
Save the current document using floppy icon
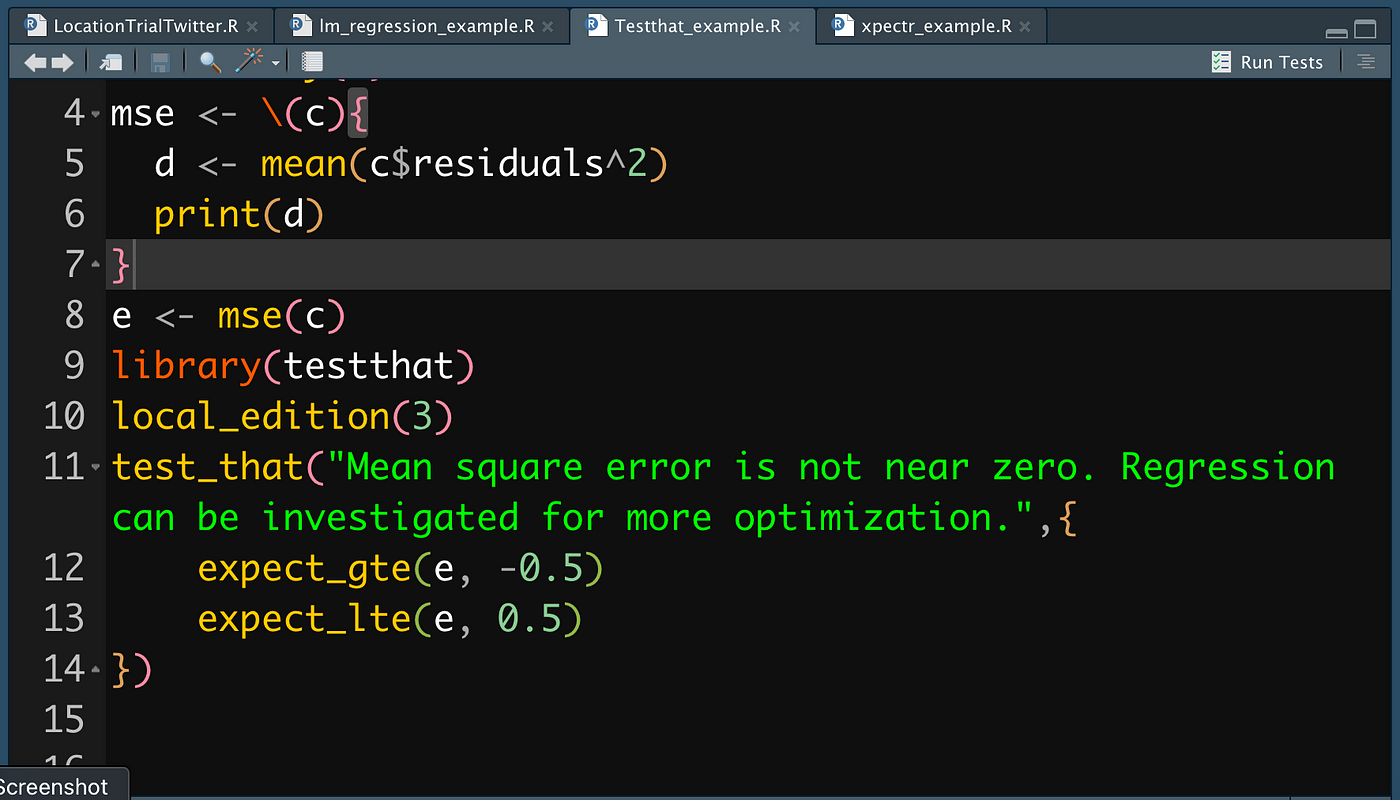coord(159,62)
